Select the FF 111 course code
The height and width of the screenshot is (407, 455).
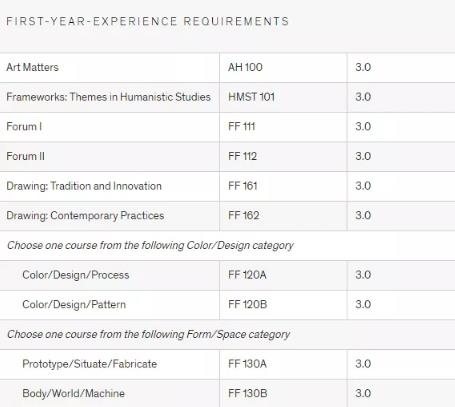tap(242, 127)
